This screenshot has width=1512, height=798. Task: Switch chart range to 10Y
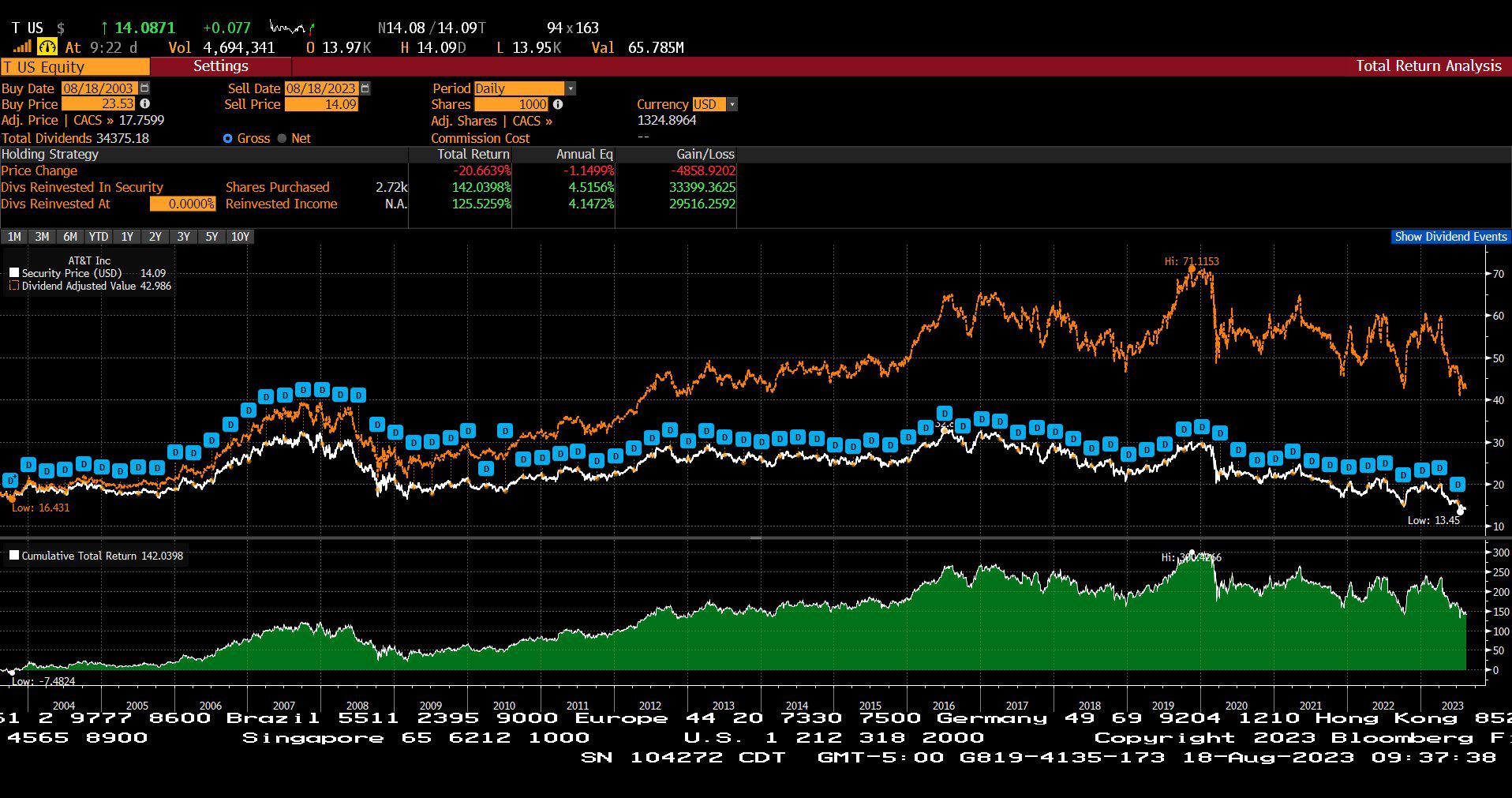(240, 237)
